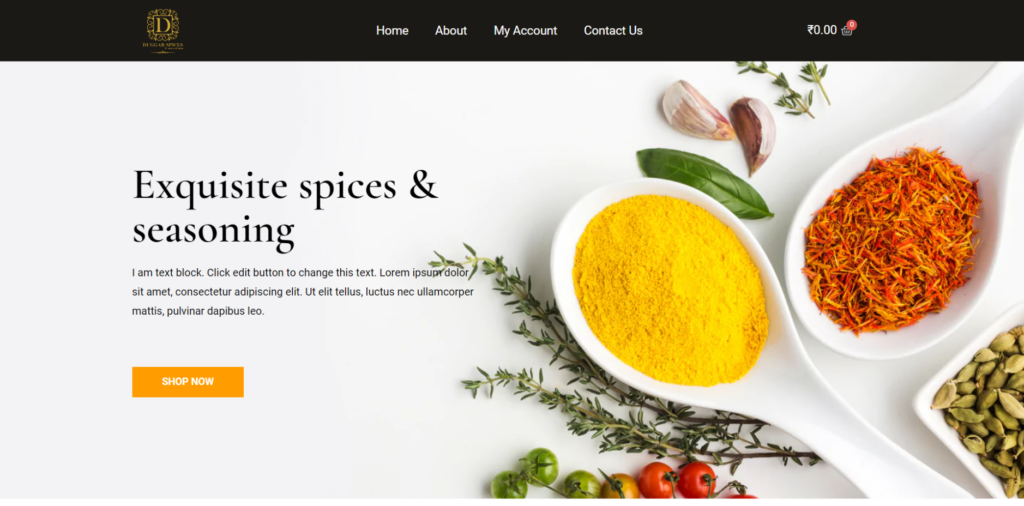1024x506 pixels.
Task: Click the orange SHOP NOW button
Action: pyautogui.click(x=187, y=382)
